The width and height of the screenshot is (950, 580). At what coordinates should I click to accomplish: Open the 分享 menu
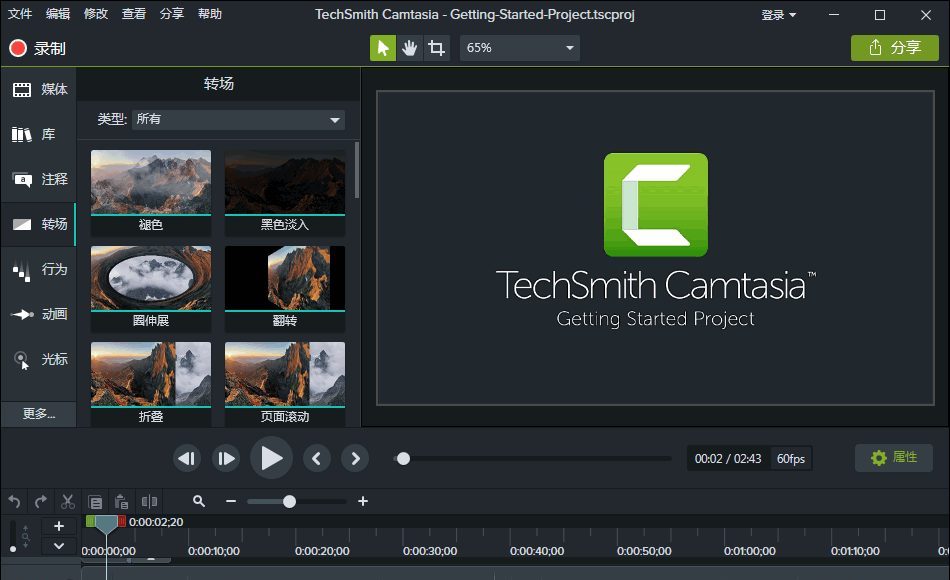point(172,13)
